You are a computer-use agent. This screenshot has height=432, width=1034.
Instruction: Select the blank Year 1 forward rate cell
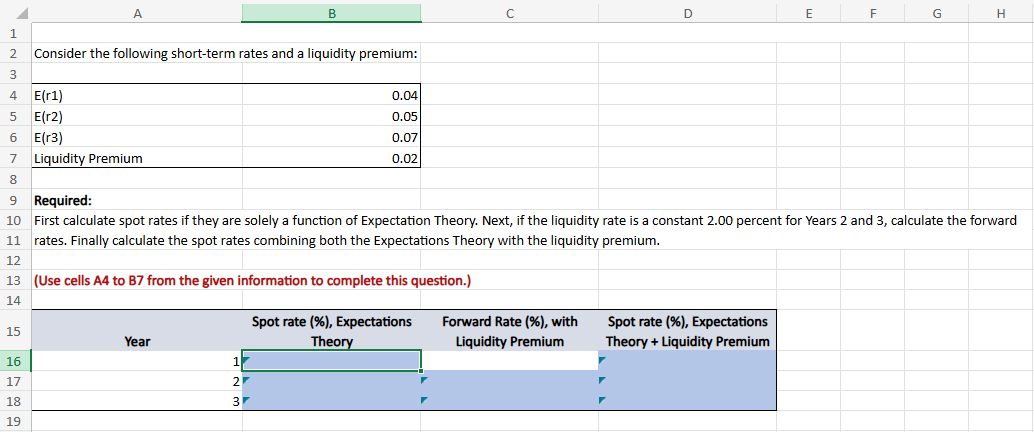[x=509, y=361]
